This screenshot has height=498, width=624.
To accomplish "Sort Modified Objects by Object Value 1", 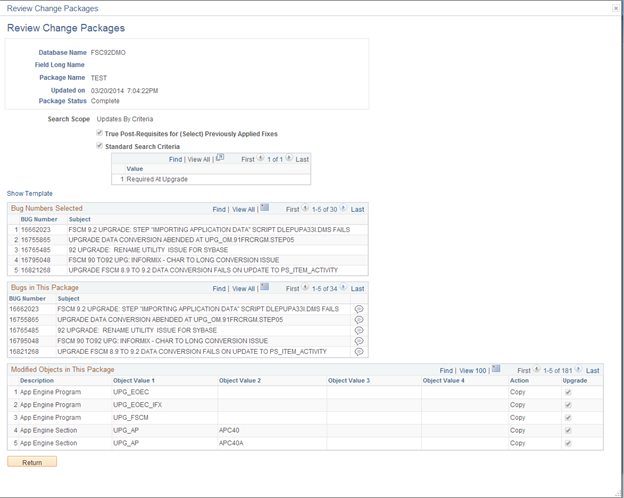I will coord(134,381).
